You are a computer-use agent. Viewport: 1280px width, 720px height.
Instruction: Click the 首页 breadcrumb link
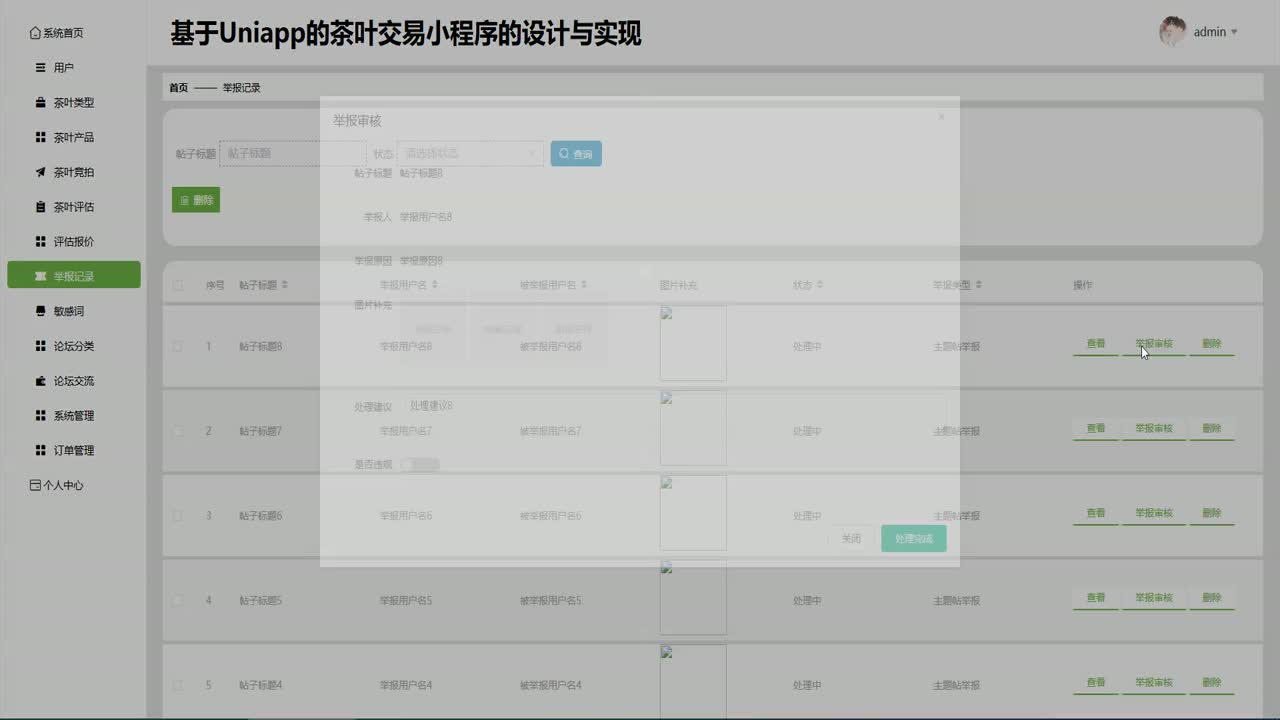coord(178,88)
